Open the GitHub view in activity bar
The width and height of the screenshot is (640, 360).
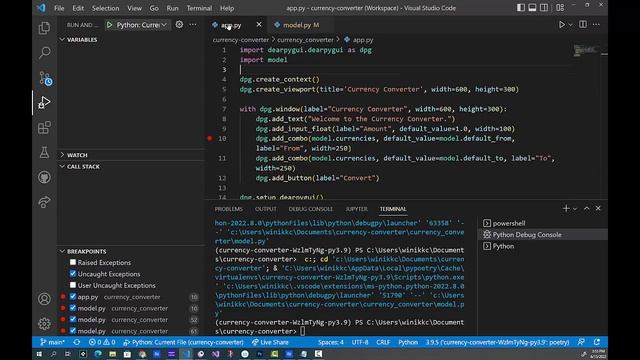44,177
